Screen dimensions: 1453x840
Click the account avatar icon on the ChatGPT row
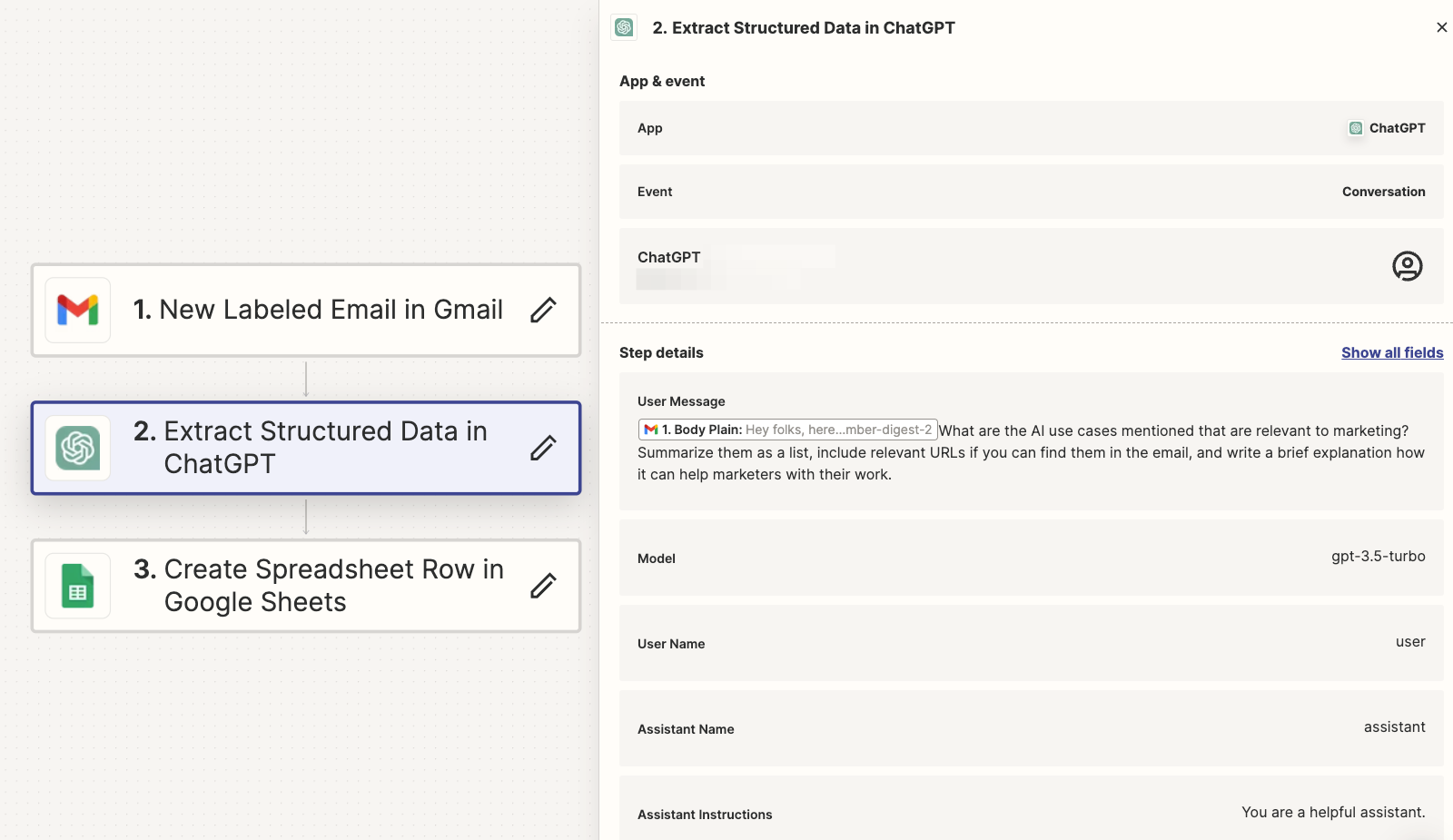tap(1407, 266)
